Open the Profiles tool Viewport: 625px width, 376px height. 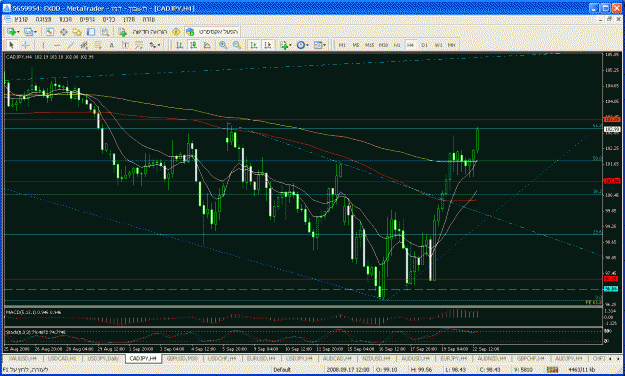pyautogui.click(x=28, y=32)
